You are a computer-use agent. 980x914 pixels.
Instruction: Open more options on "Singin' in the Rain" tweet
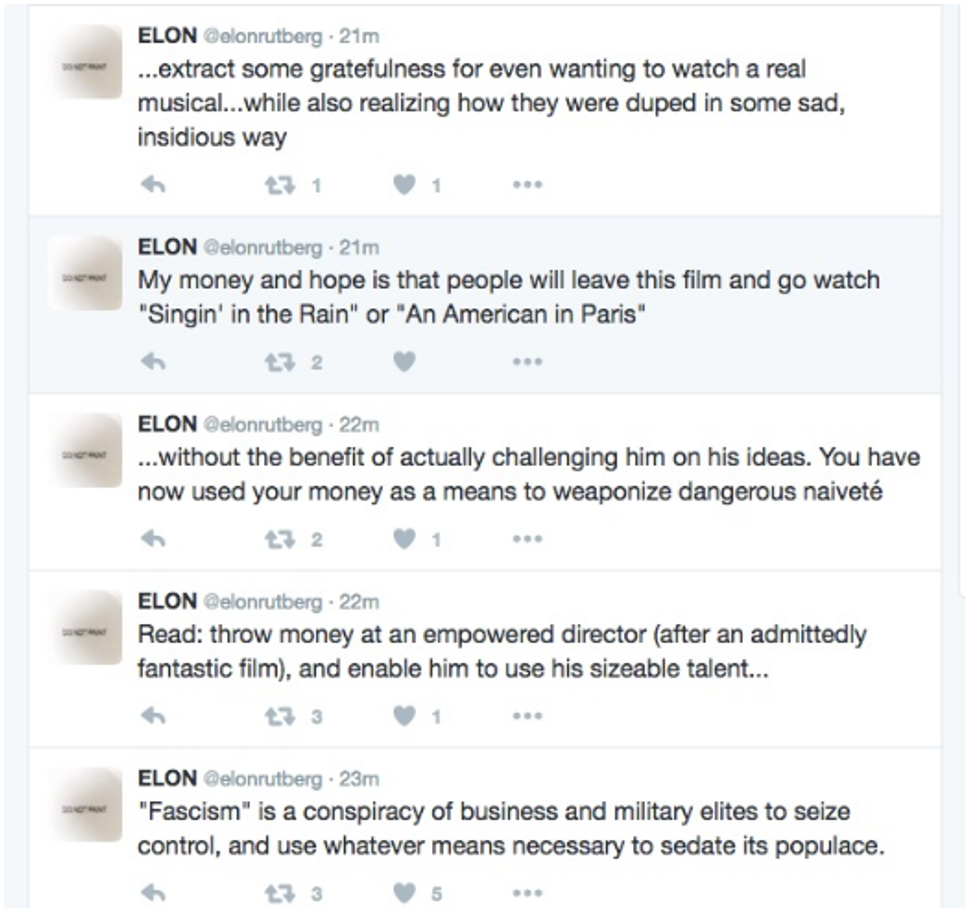click(527, 362)
